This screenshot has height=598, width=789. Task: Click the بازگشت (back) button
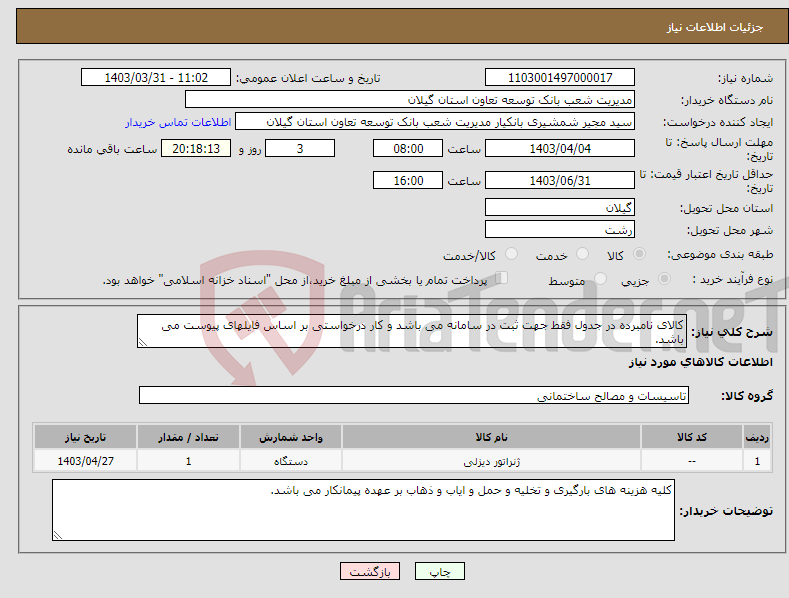370,571
